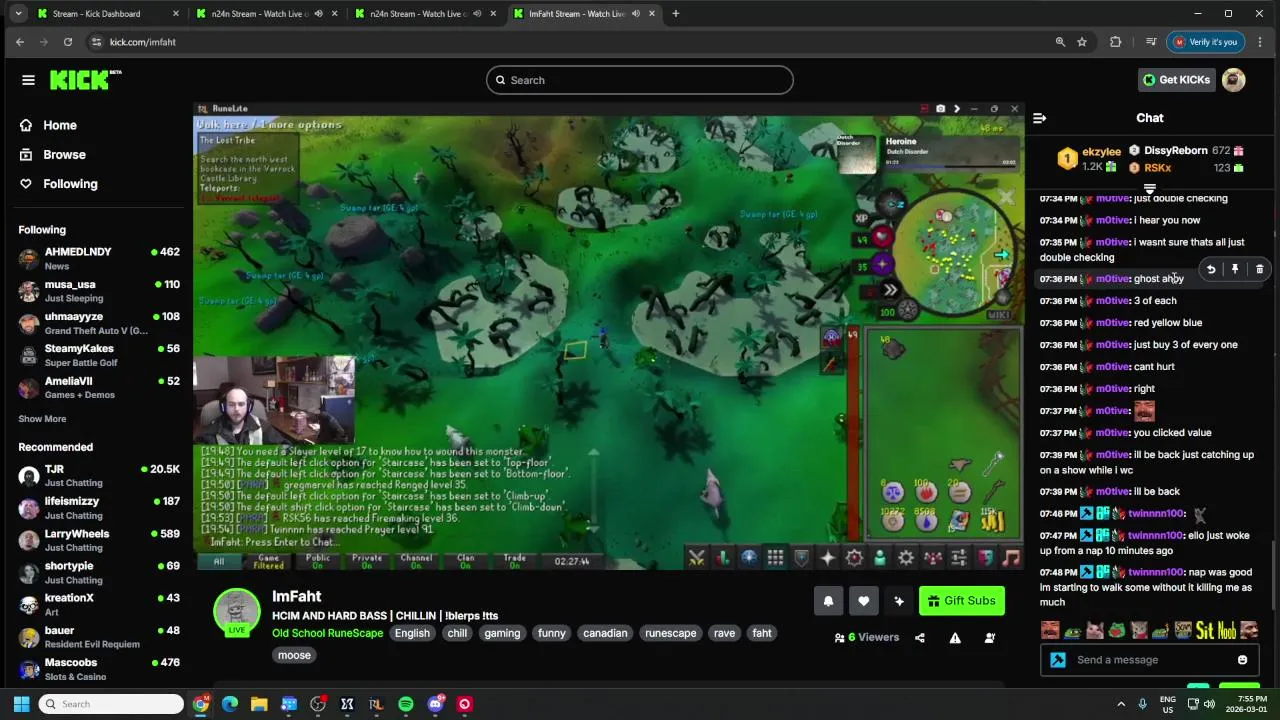Image resolution: width=1280 pixels, height=720 pixels.
Task: Open Discord from the Windows taskbar
Action: [x=435, y=704]
